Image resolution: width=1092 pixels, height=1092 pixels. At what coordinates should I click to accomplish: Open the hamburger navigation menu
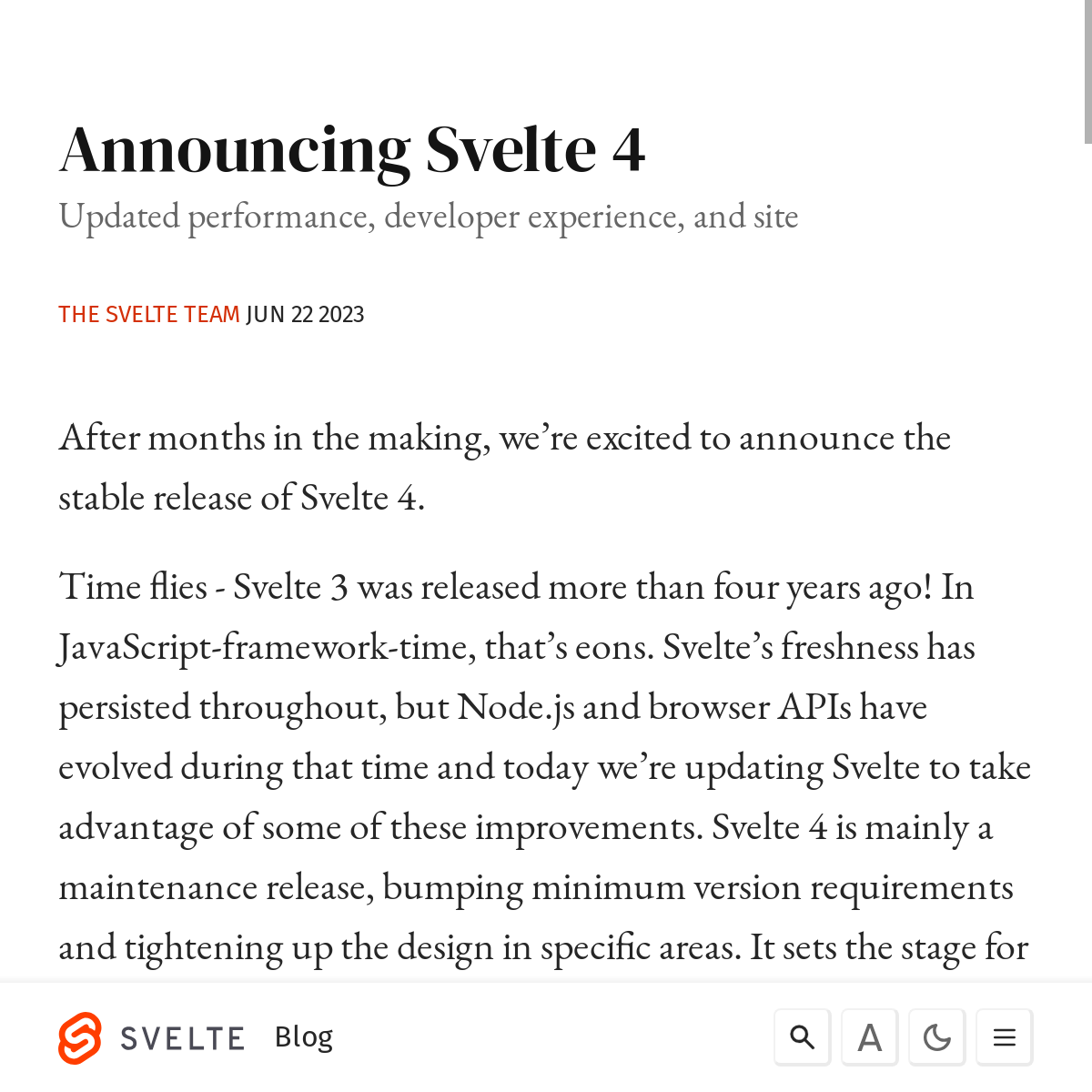pyautogui.click(x=1004, y=1037)
